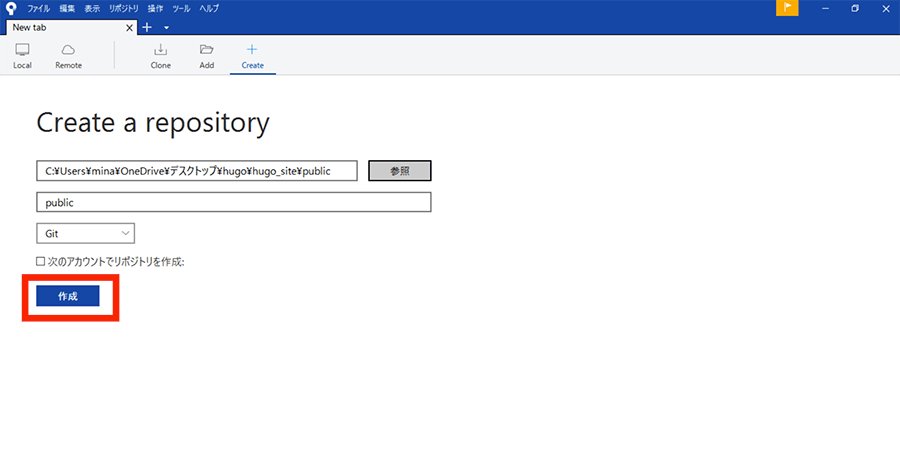This screenshot has height=465, width=900.
Task: Open the 編集 menu
Action: [67, 9]
